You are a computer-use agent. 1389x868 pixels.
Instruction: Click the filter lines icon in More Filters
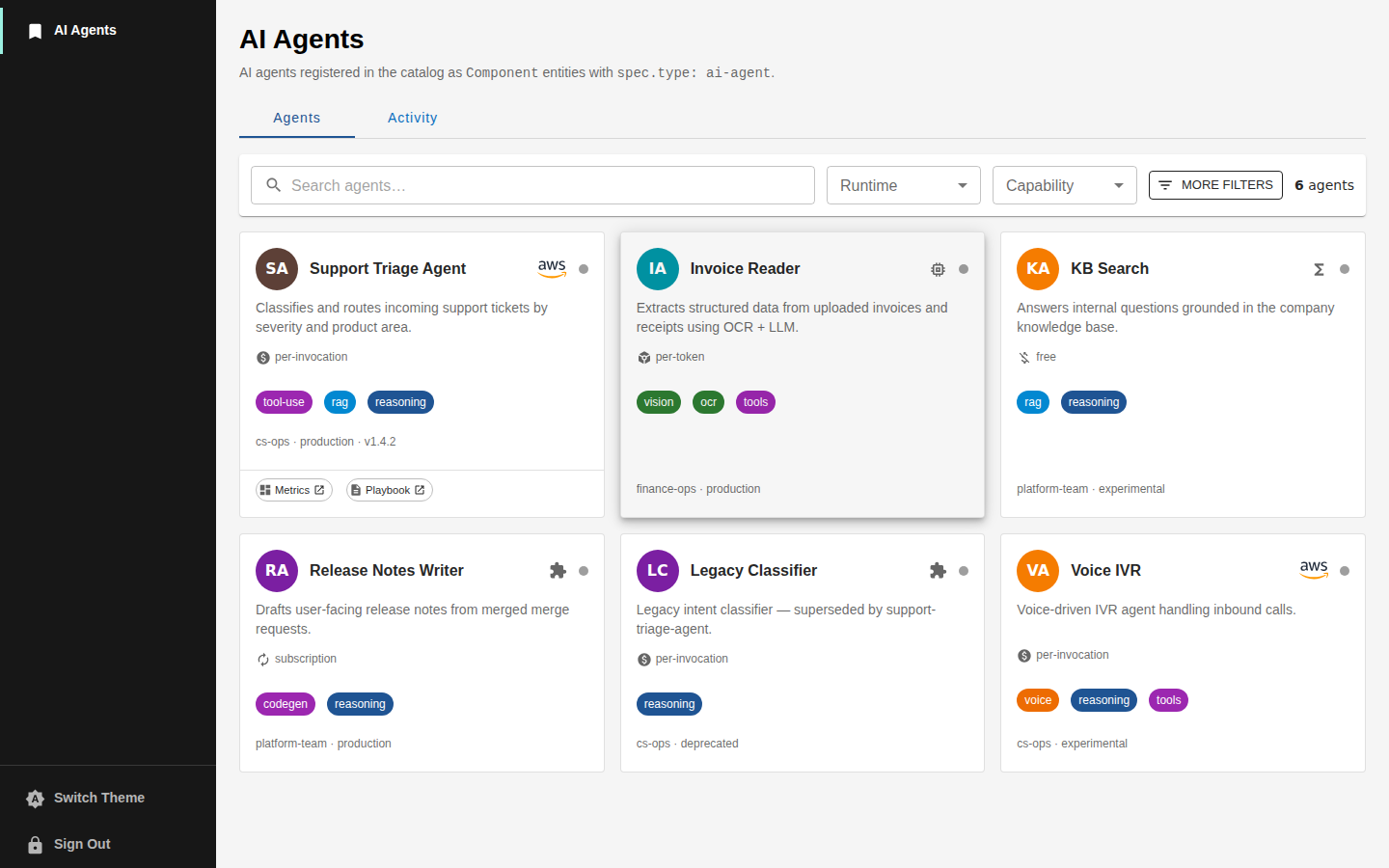pos(1165,185)
